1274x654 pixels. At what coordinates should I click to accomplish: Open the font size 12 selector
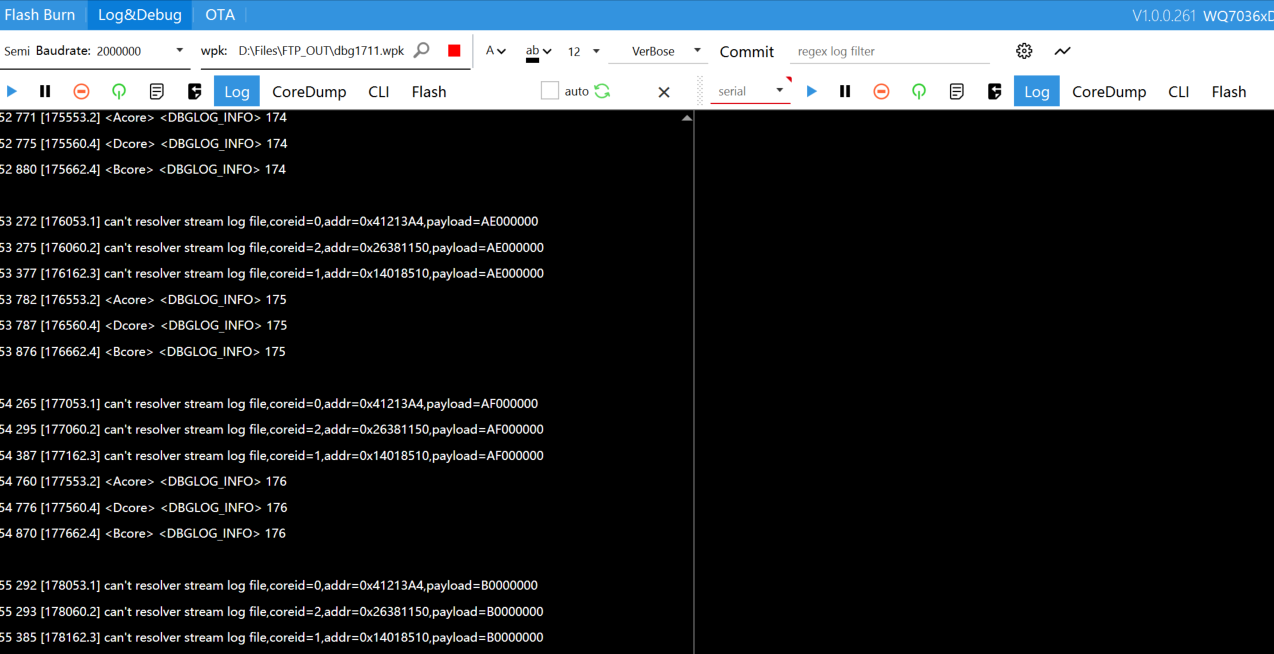click(578, 51)
